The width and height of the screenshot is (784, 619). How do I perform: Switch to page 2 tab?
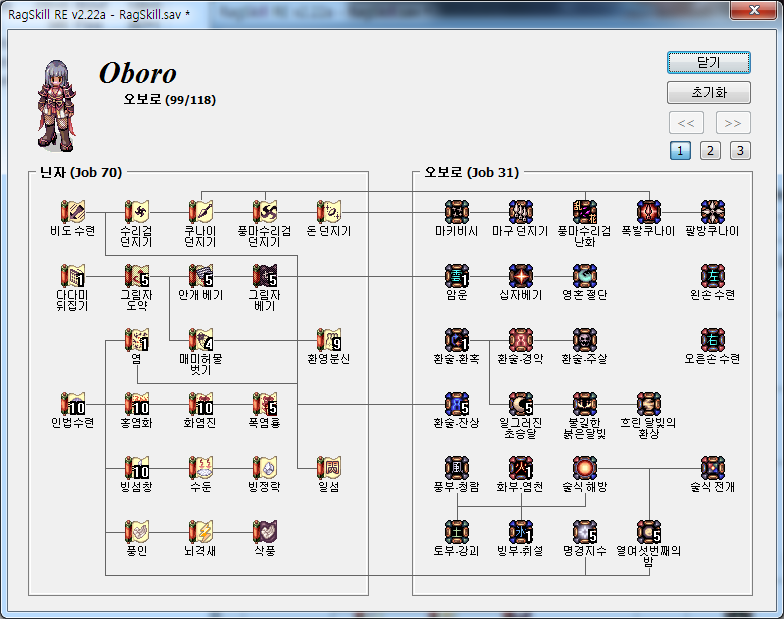tap(709, 151)
